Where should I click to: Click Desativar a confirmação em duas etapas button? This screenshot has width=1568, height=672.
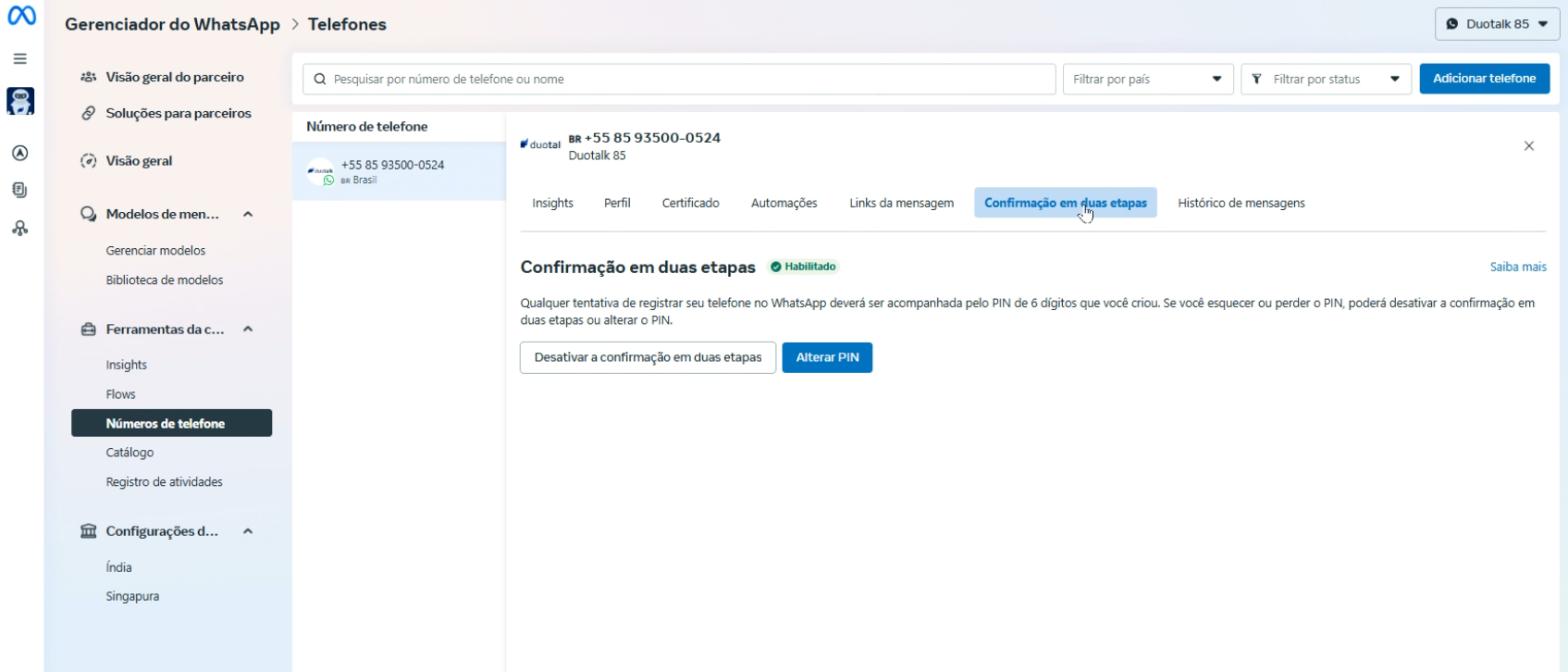pyautogui.click(x=648, y=357)
